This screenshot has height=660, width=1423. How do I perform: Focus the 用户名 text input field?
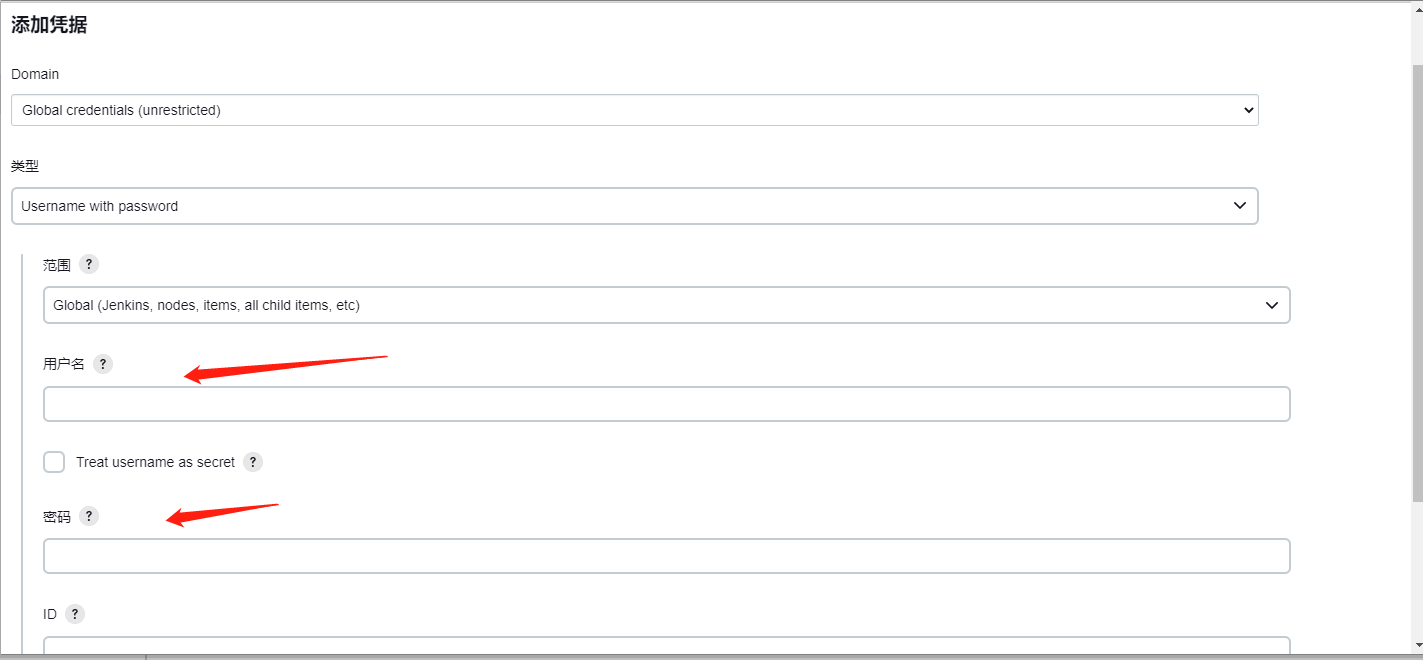click(x=666, y=404)
